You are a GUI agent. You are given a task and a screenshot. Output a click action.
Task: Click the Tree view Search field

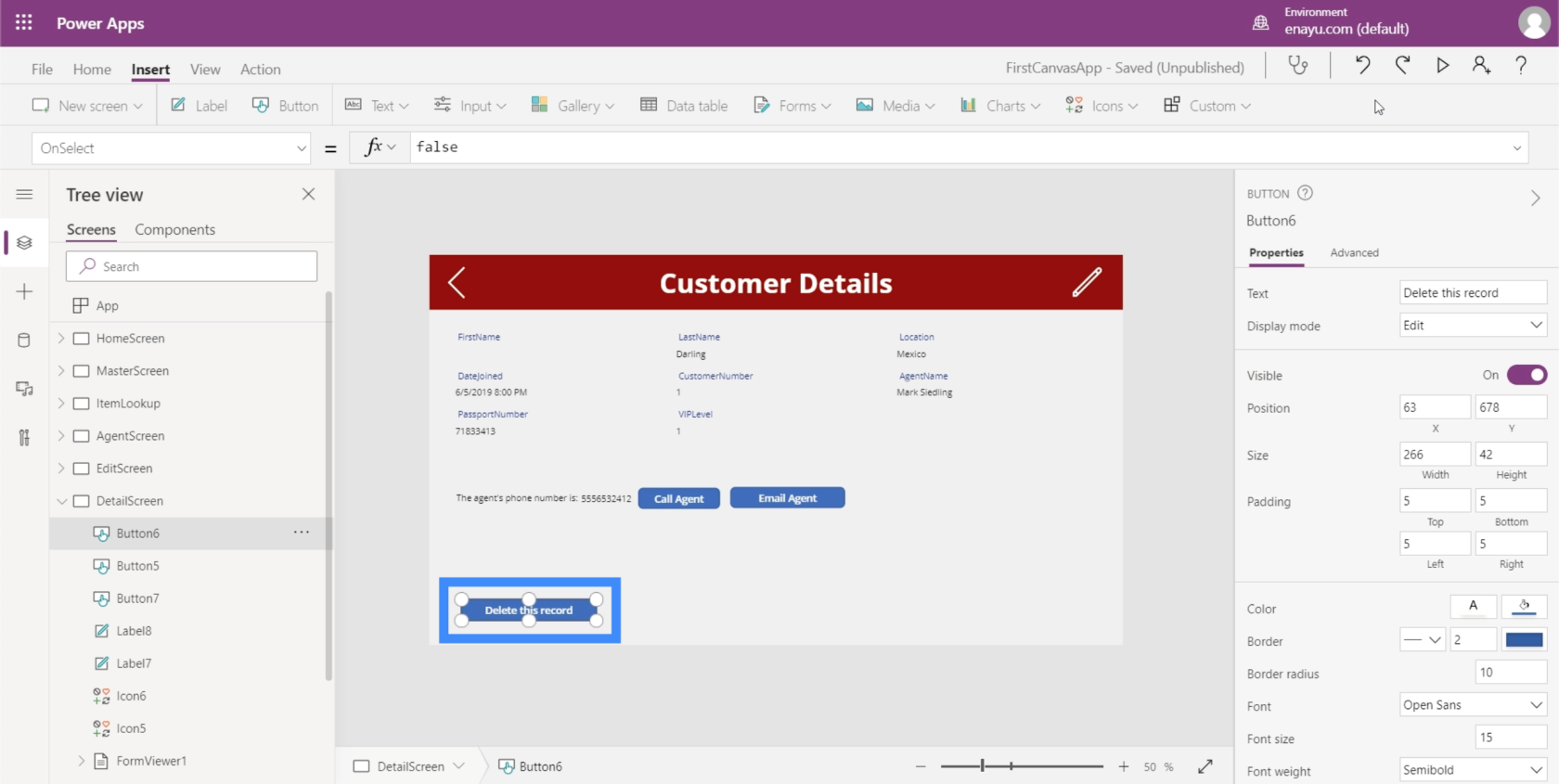click(x=191, y=266)
